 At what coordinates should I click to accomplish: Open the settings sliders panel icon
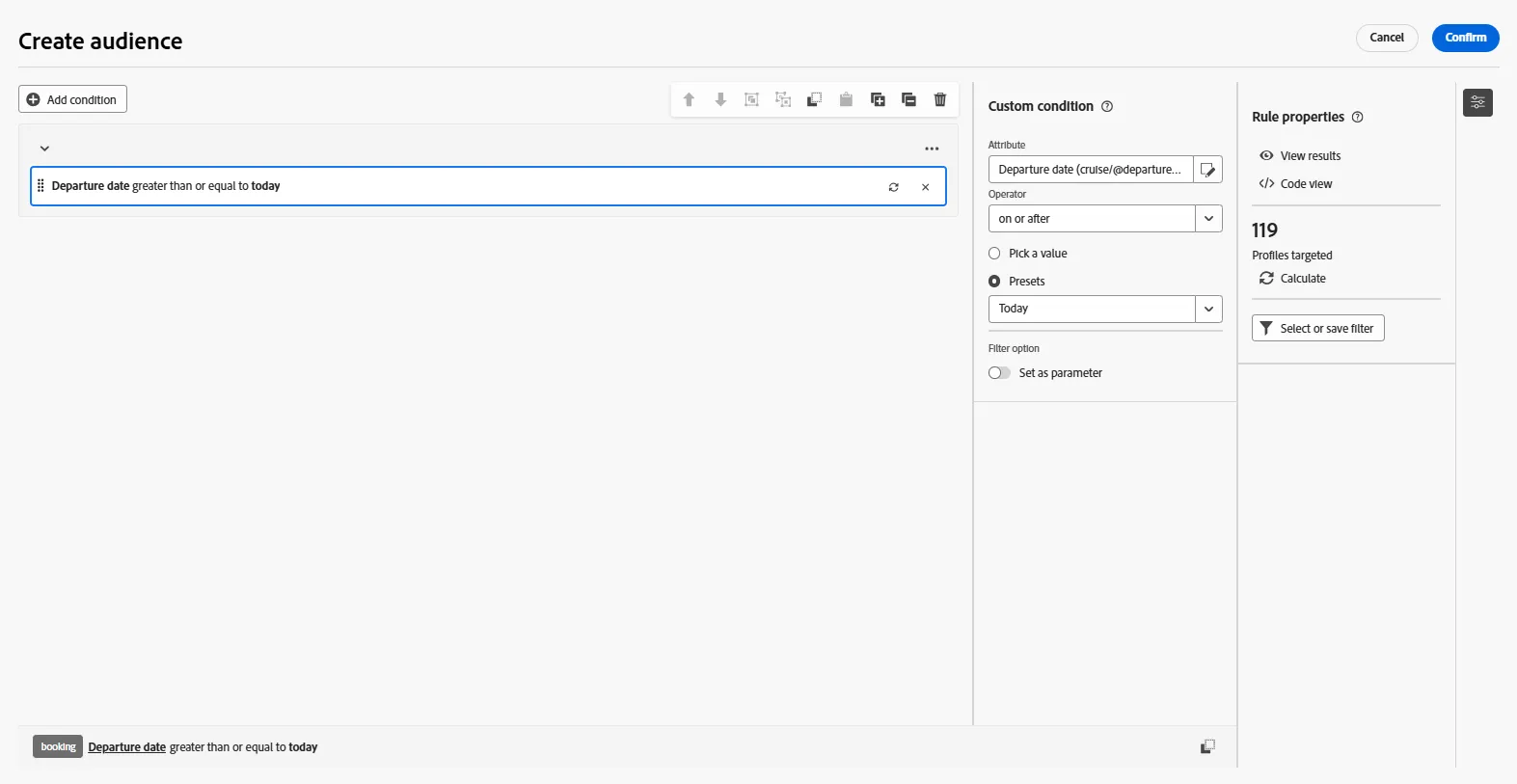(1477, 102)
